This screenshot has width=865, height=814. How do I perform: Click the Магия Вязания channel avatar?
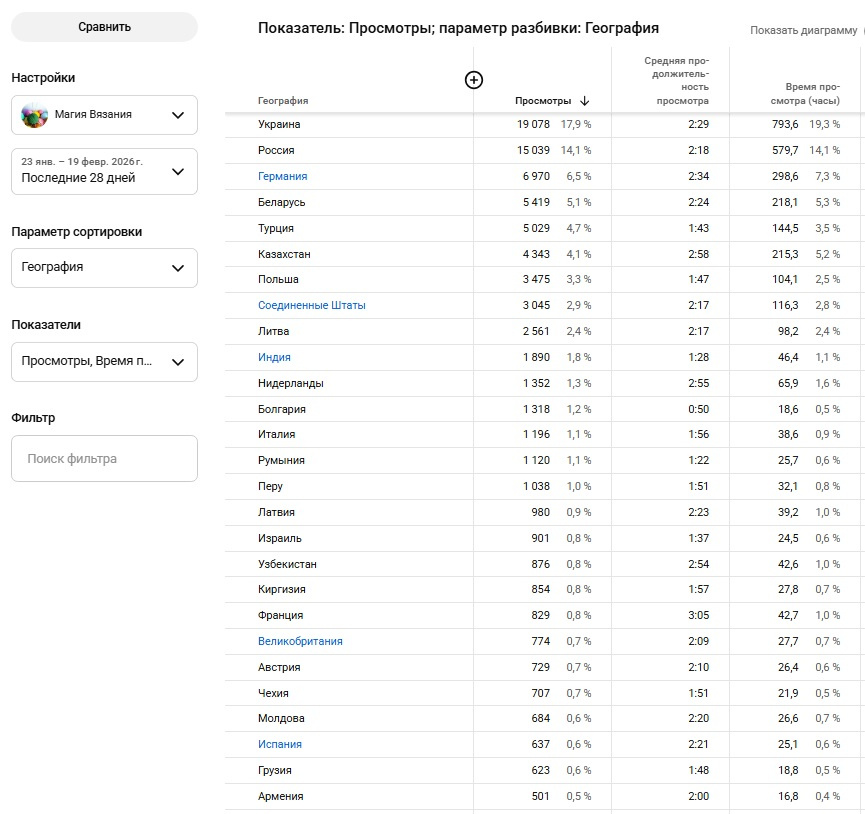(35, 115)
